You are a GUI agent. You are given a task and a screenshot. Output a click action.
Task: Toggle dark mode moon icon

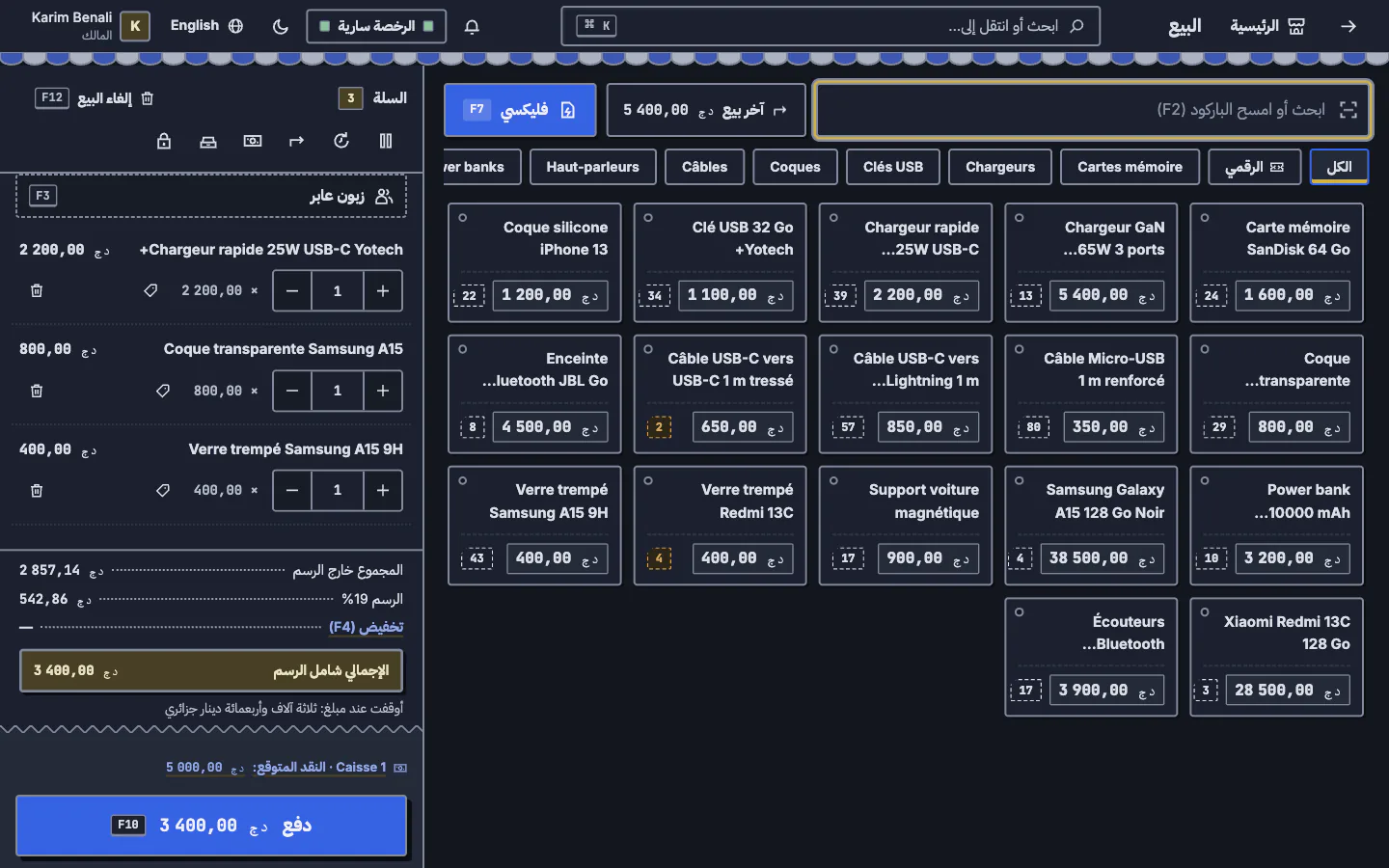[x=281, y=26]
